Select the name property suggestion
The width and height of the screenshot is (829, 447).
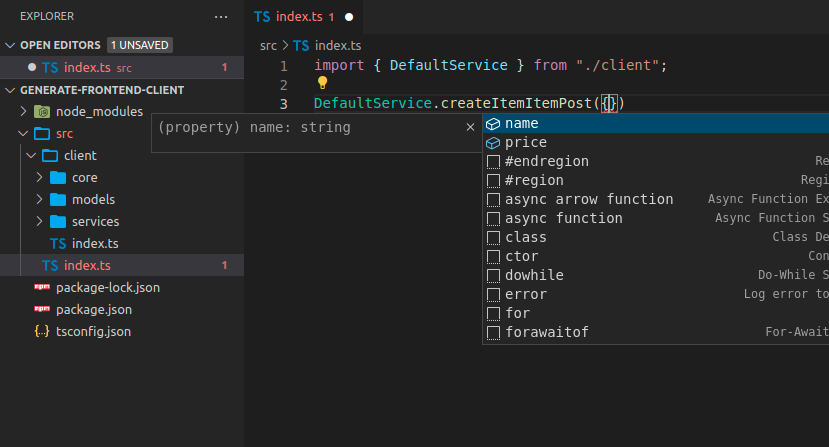point(522,123)
